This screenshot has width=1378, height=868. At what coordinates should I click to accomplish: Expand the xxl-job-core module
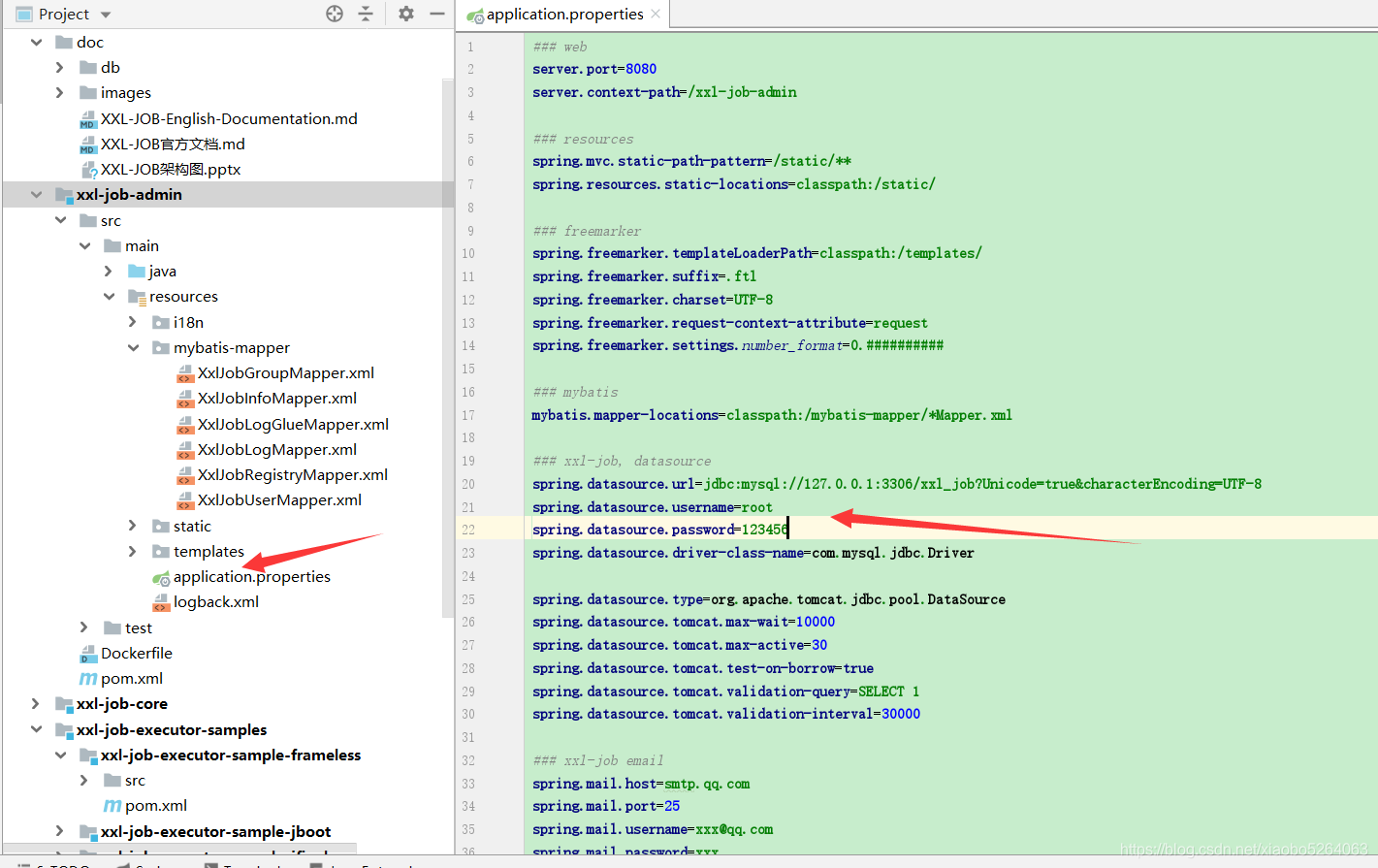(36, 703)
